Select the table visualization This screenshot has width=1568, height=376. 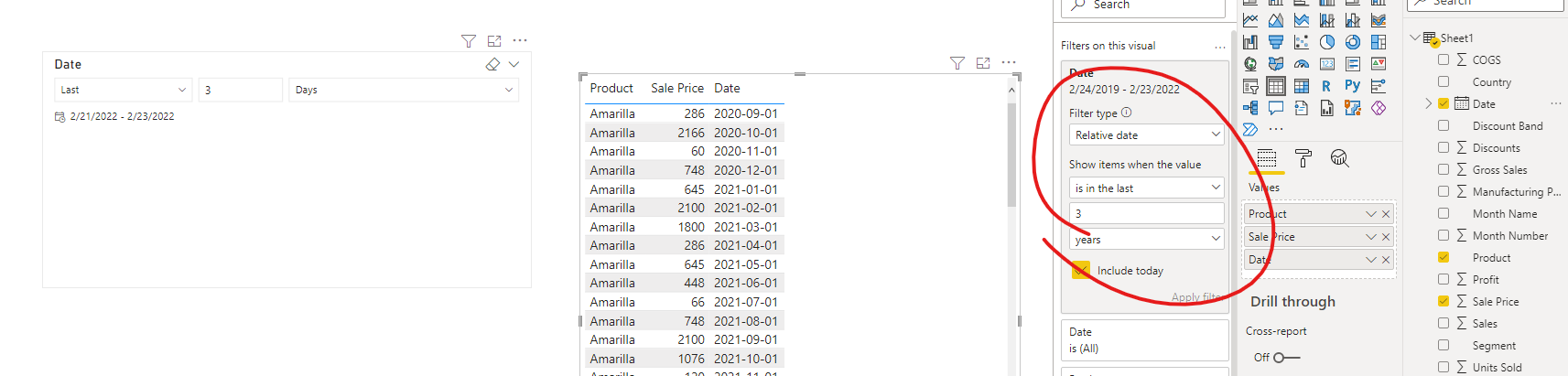1276,86
